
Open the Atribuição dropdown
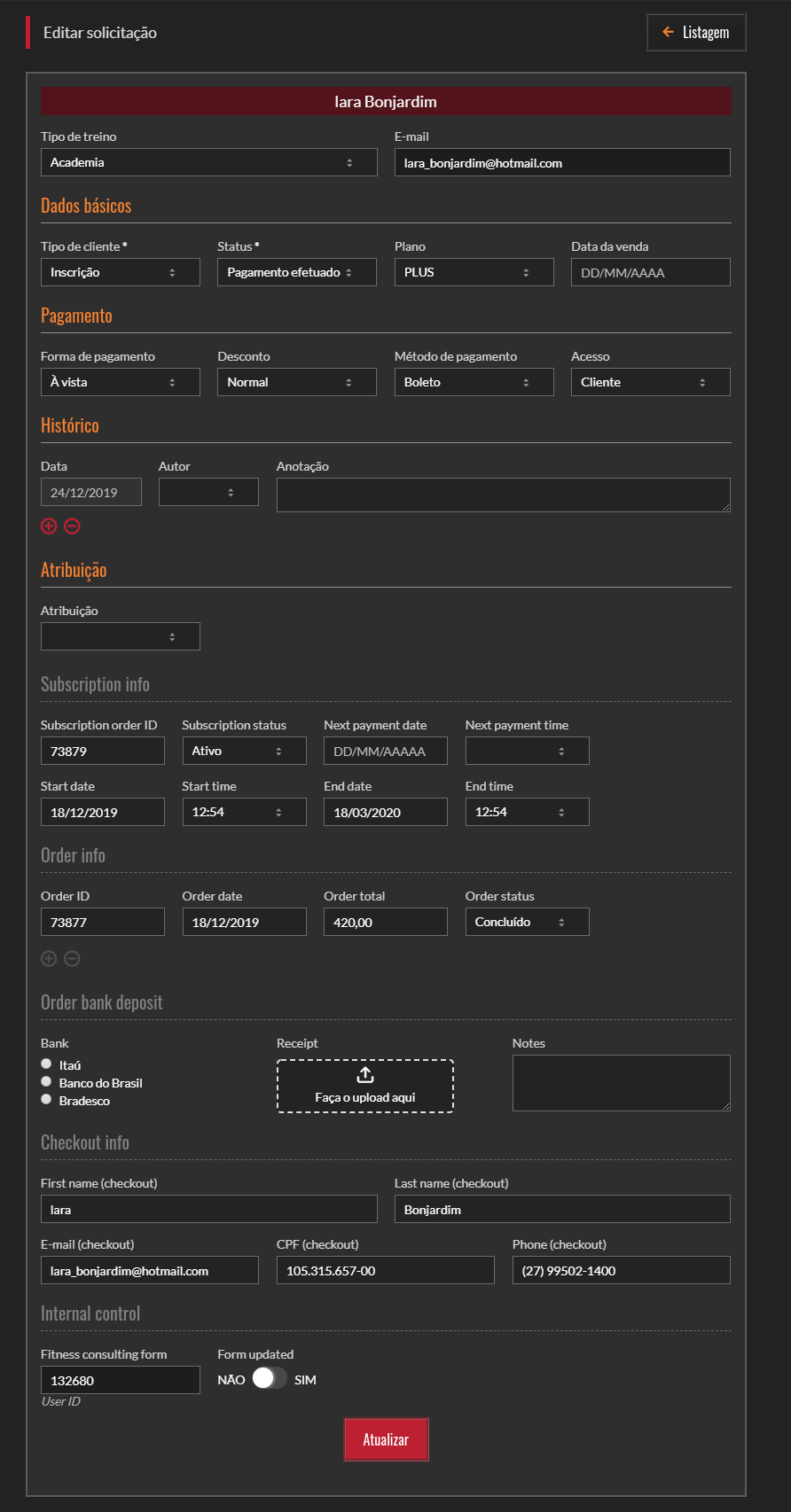pyautogui.click(x=120, y=636)
